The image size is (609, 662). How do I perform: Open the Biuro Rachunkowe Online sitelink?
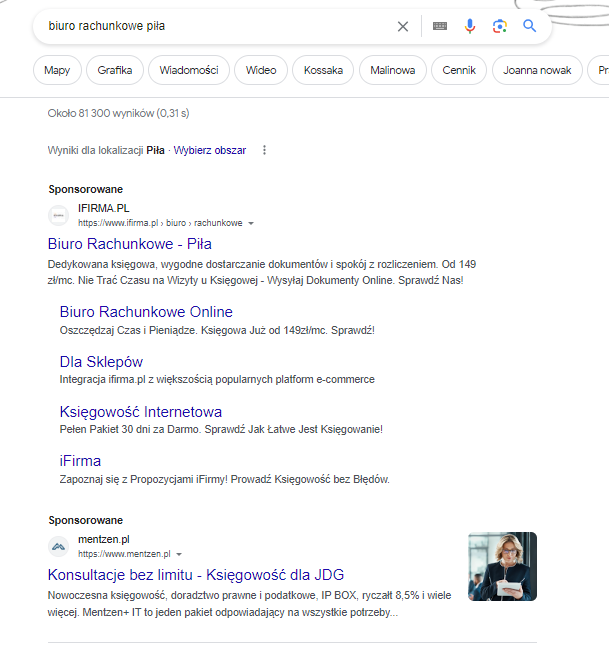click(x=146, y=312)
